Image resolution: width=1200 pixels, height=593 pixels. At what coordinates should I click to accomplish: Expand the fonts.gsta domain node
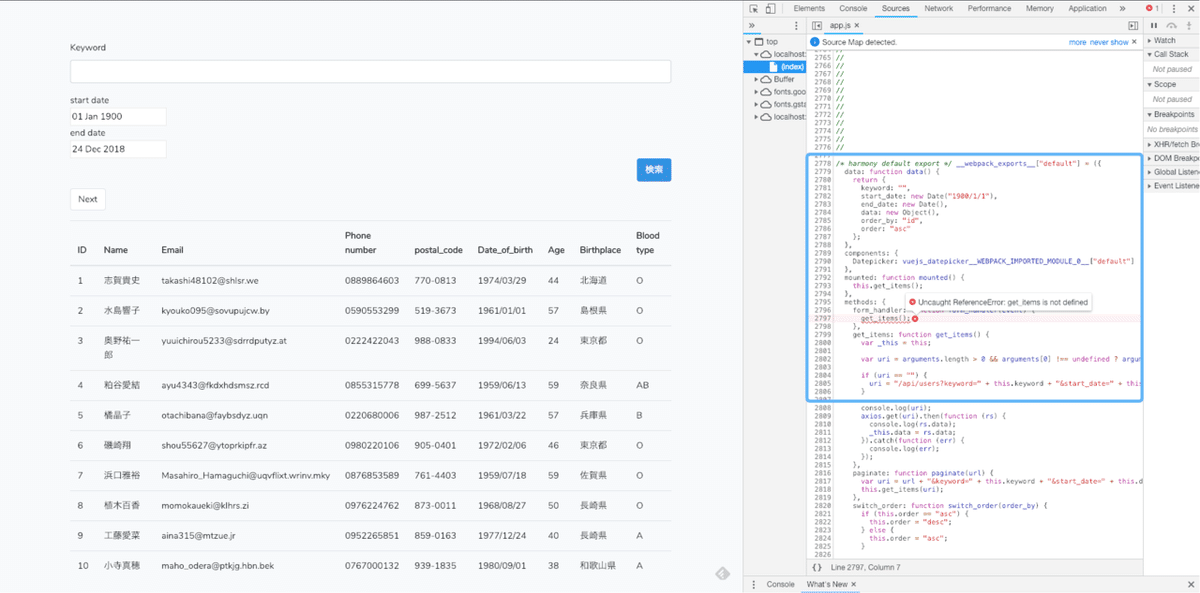[x=757, y=104]
